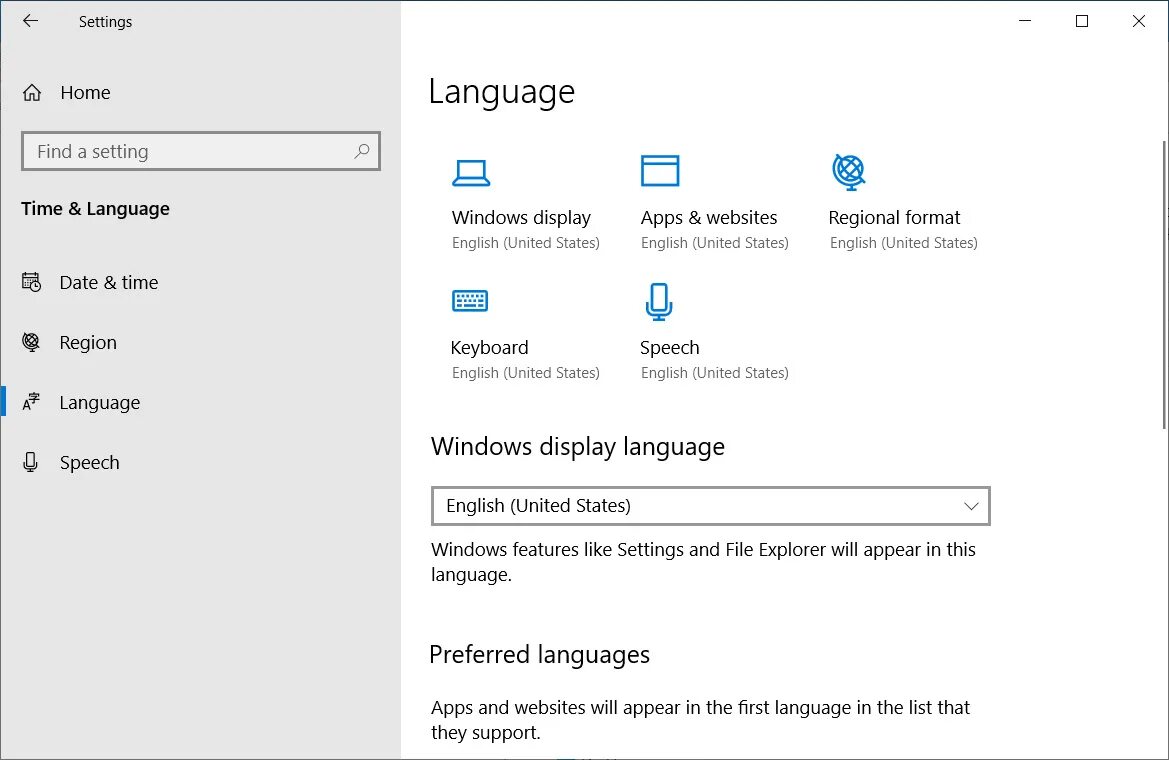Click the Speech microphone icon on the page
This screenshot has height=760, width=1169.
point(658,300)
